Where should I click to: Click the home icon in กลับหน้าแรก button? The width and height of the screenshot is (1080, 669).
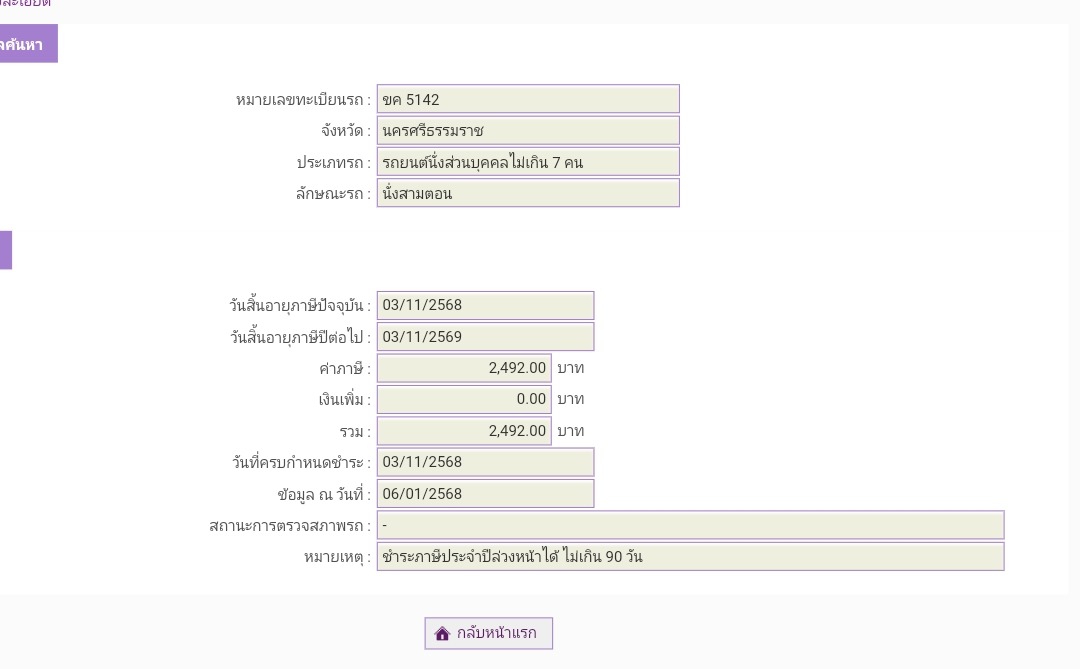tap(443, 634)
